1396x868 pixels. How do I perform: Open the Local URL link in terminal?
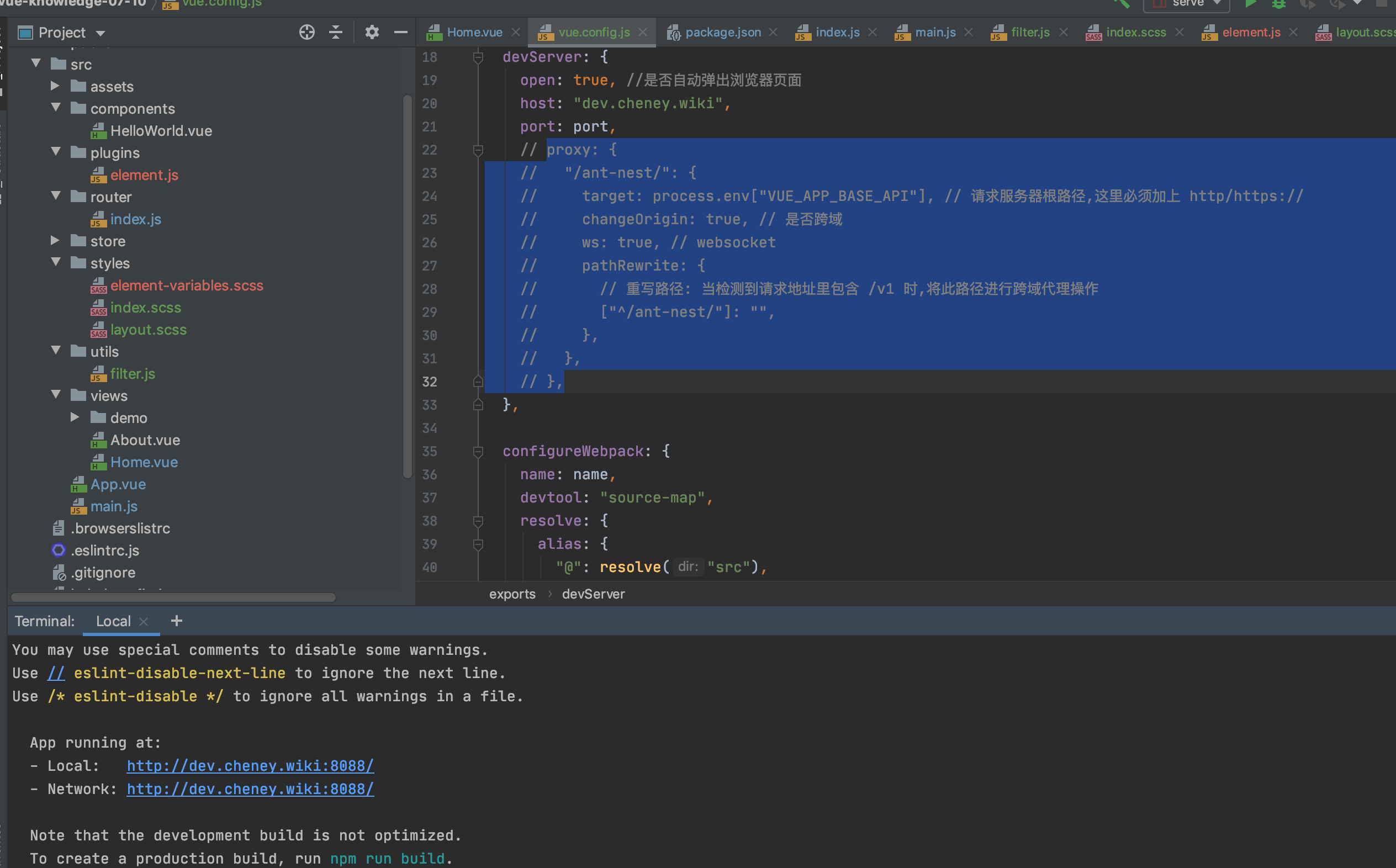(250, 766)
